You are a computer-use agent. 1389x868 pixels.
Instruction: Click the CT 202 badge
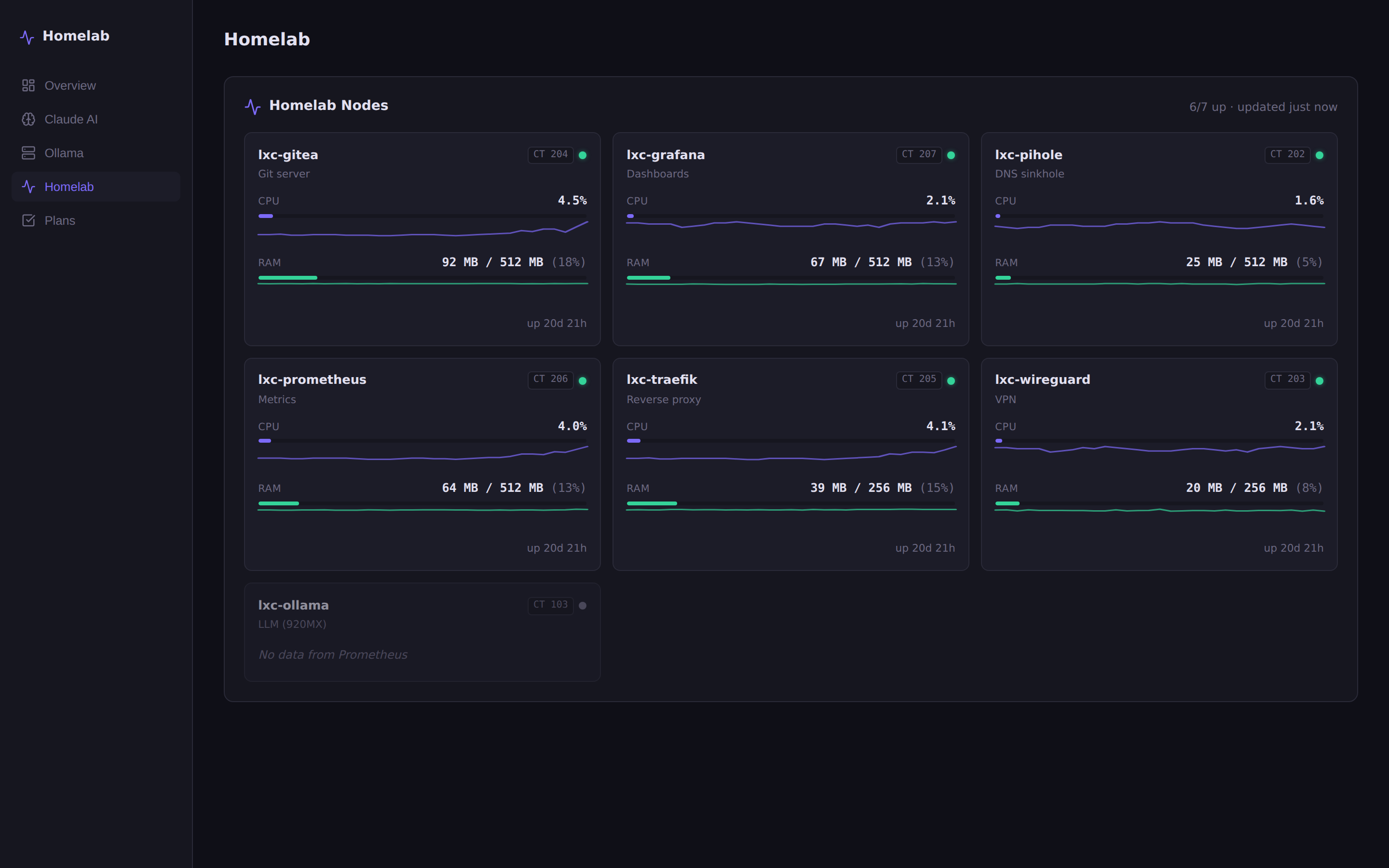(1287, 154)
